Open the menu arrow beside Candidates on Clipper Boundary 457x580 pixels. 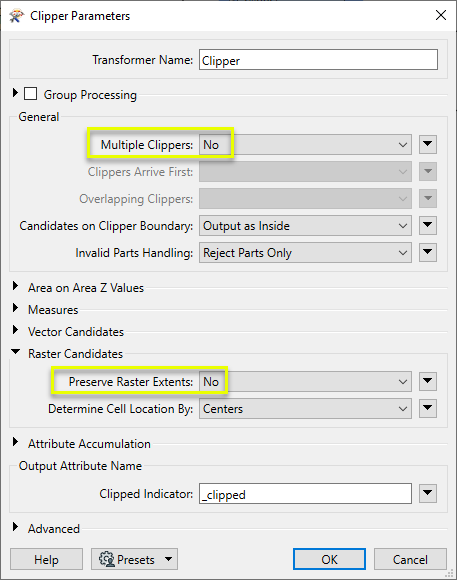coord(428,225)
